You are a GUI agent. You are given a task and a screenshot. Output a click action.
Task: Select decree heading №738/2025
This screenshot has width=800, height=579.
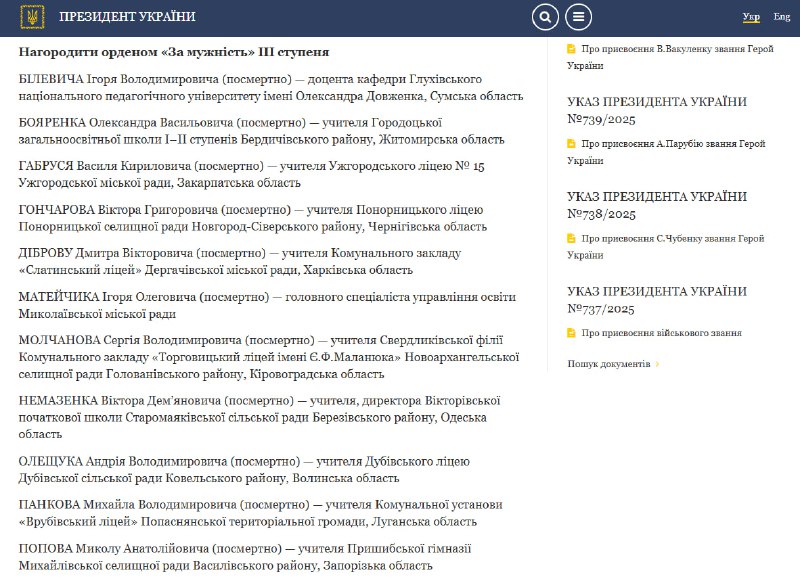point(656,205)
